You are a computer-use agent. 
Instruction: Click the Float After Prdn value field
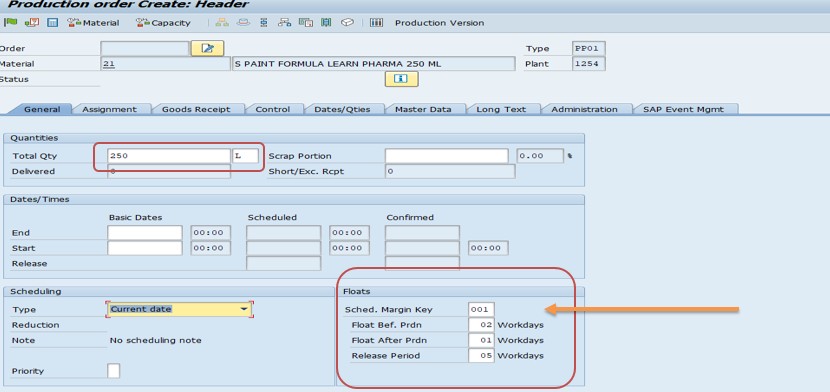point(481,340)
